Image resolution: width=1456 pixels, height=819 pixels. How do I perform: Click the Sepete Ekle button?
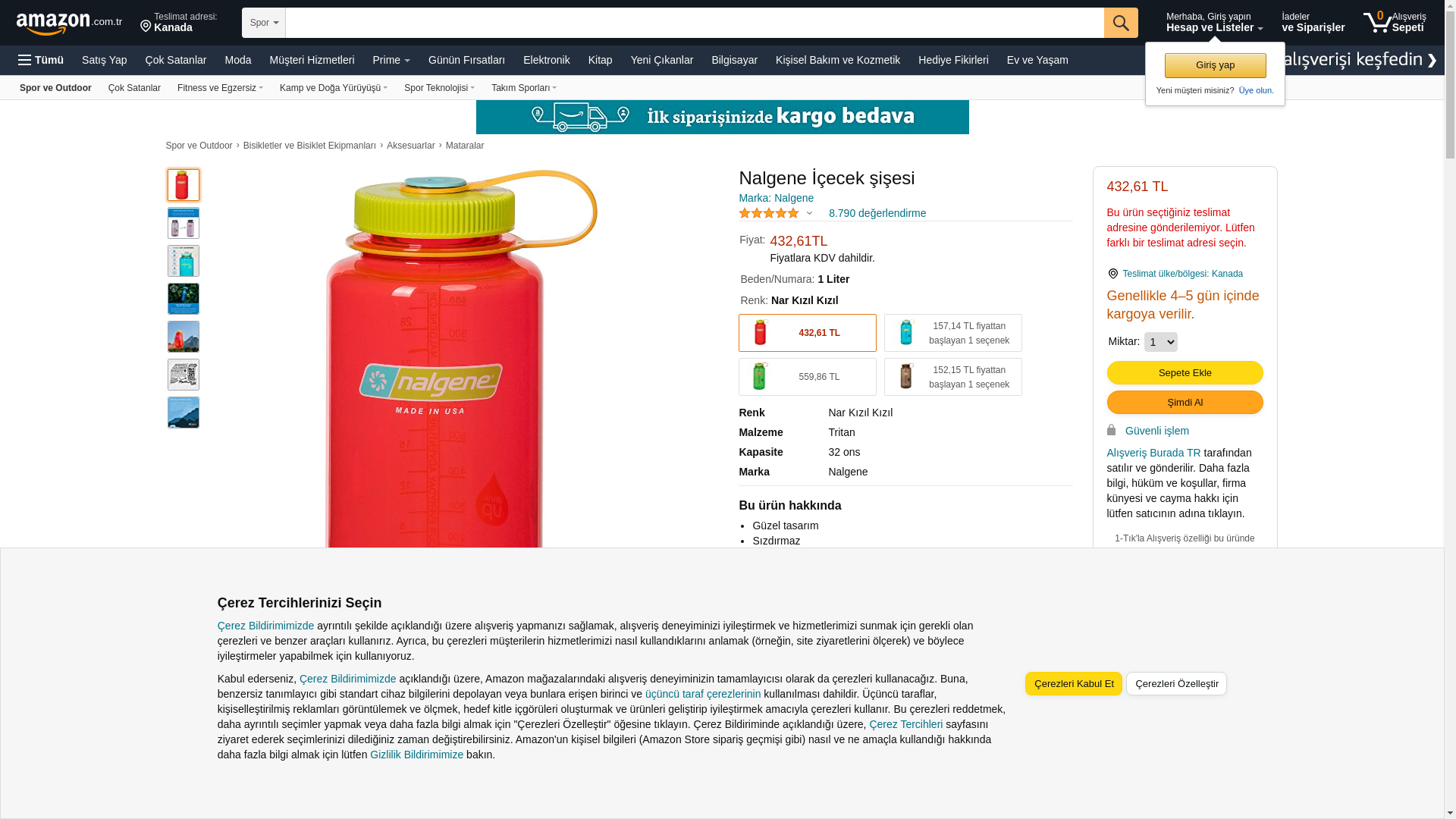click(x=1185, y=372)
